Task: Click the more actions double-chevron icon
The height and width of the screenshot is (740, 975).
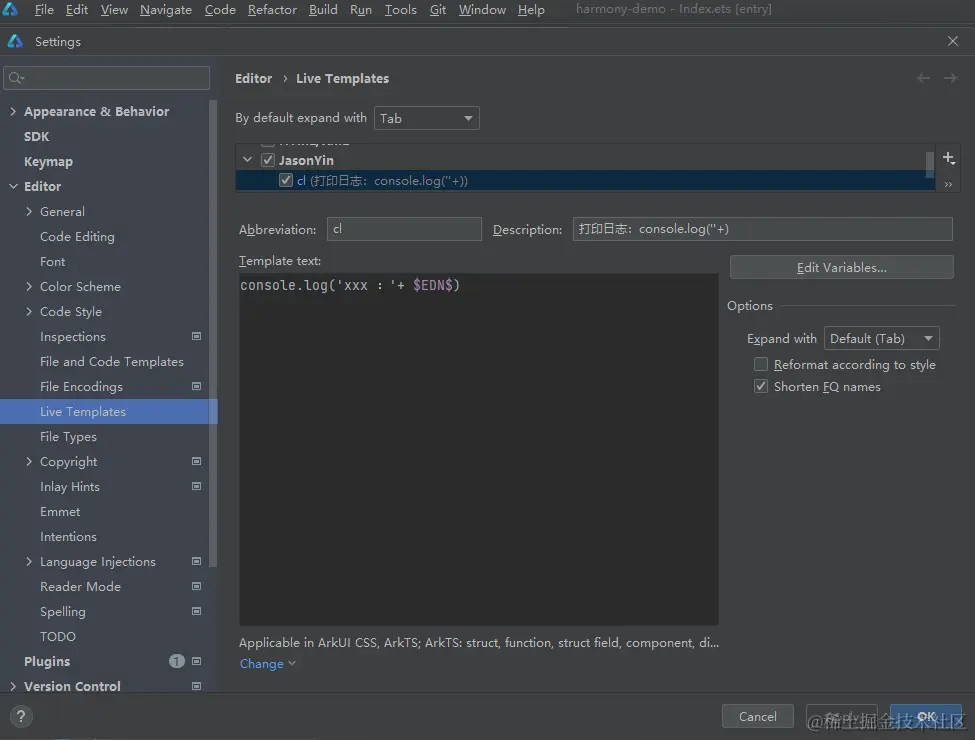Action: click(x=948, y=185)
